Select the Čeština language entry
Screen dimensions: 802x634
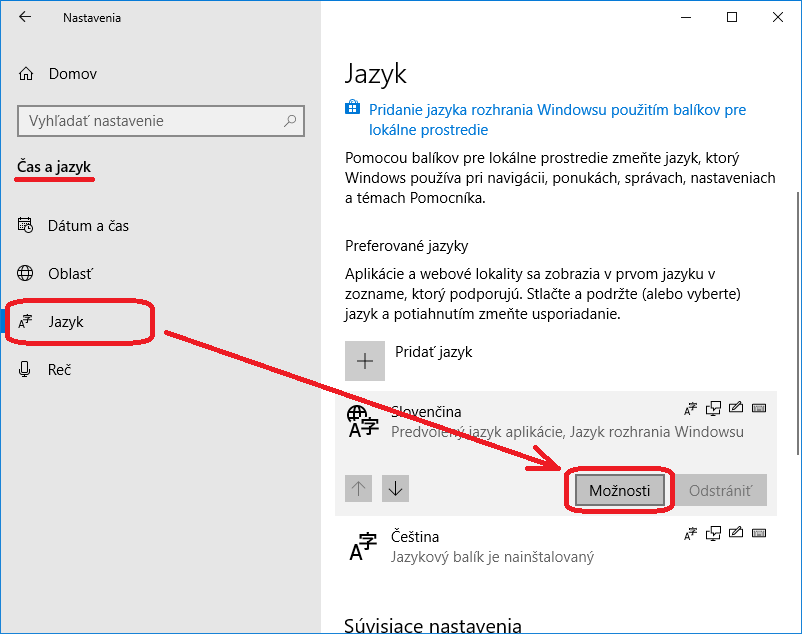[x=555, y=546]
